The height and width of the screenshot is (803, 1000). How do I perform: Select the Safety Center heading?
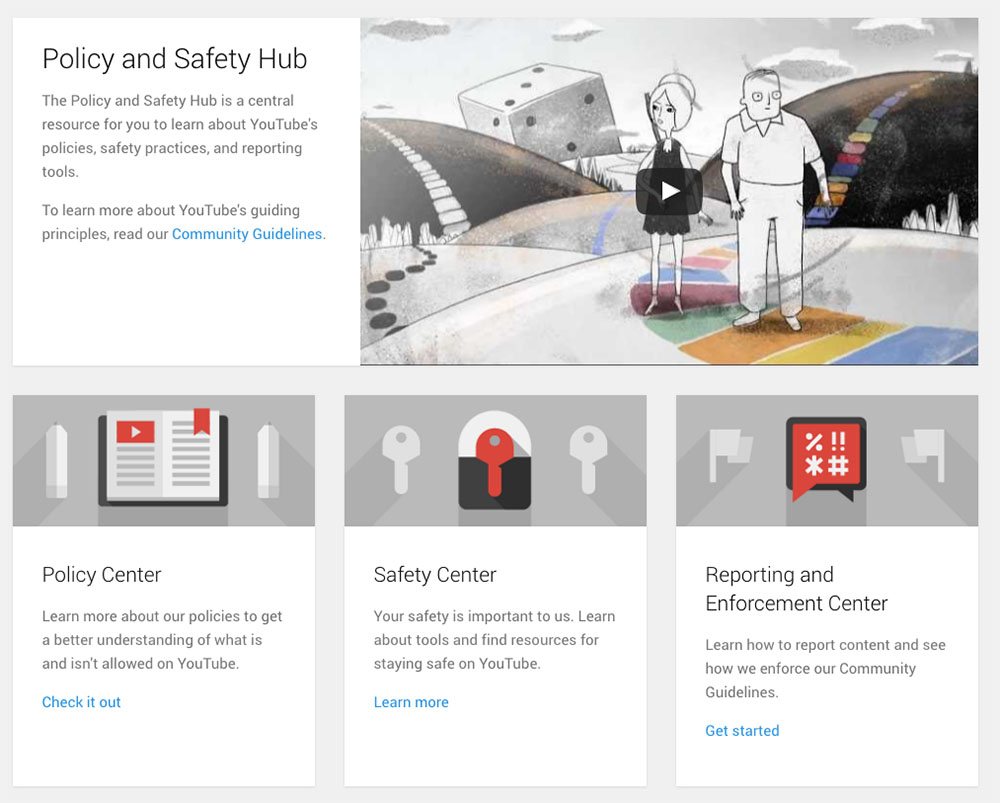pos(435,575)
